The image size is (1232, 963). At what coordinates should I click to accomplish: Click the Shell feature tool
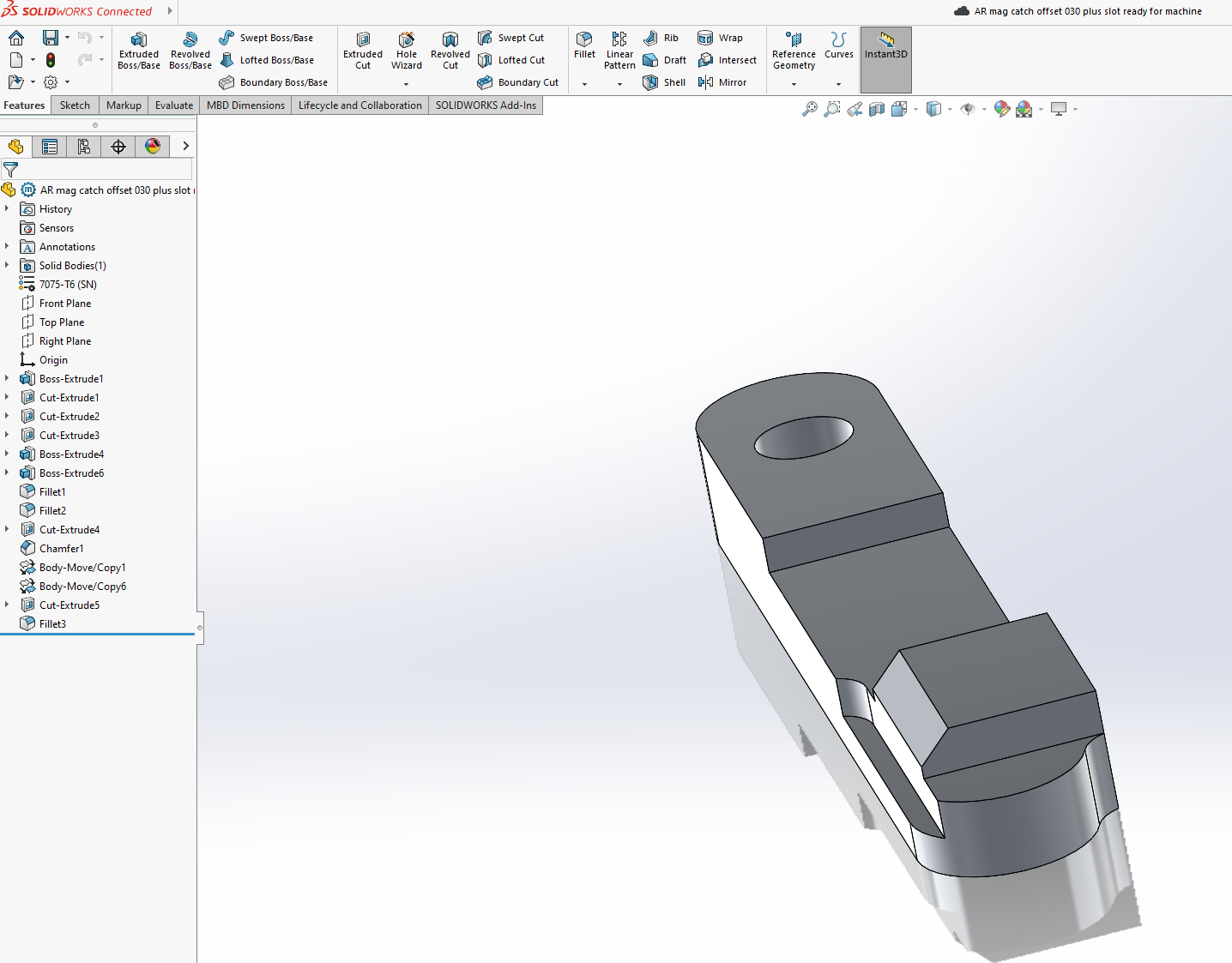tap(664, 82)
